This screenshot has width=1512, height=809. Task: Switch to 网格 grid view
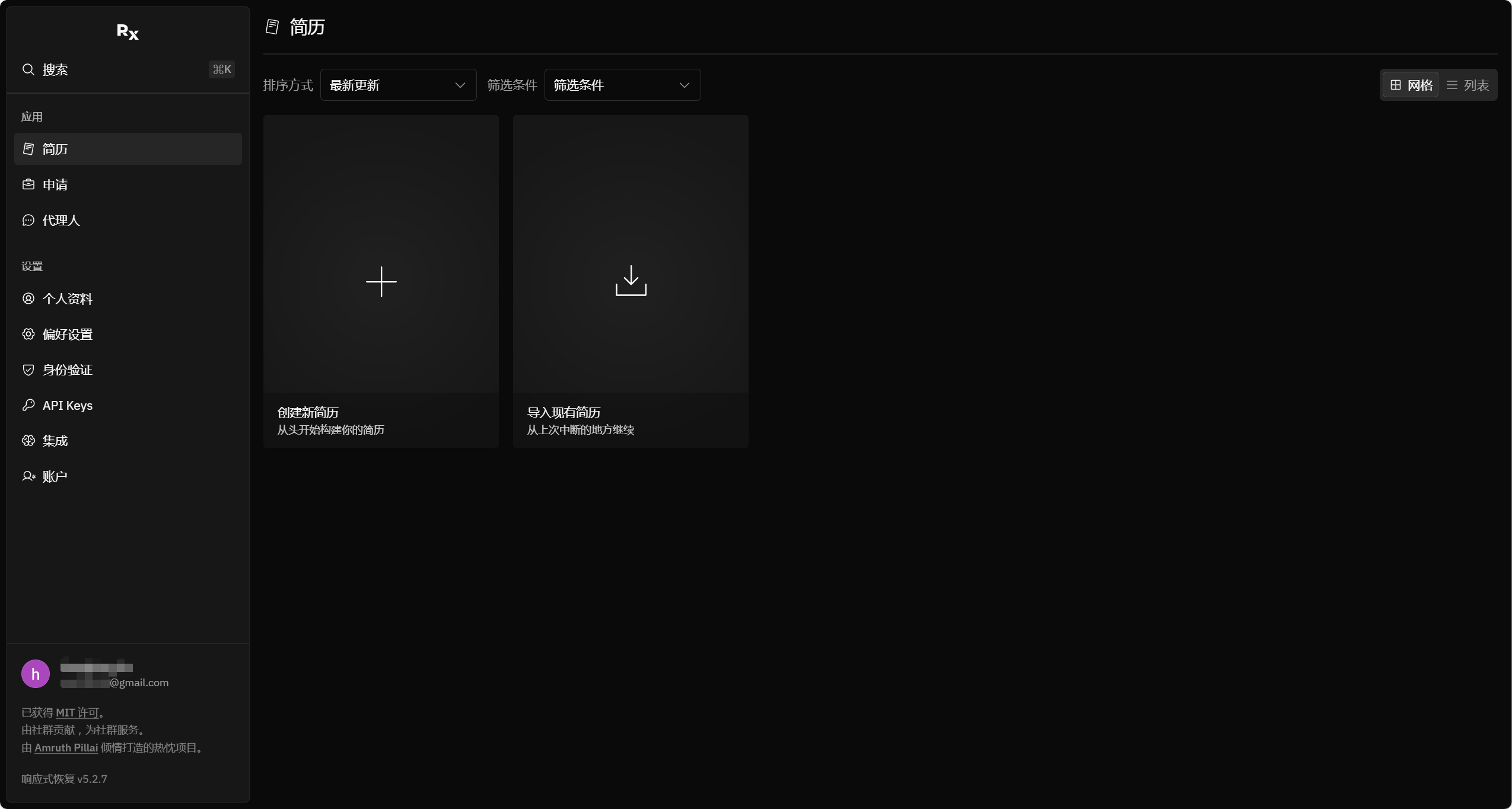(1411, 85)
